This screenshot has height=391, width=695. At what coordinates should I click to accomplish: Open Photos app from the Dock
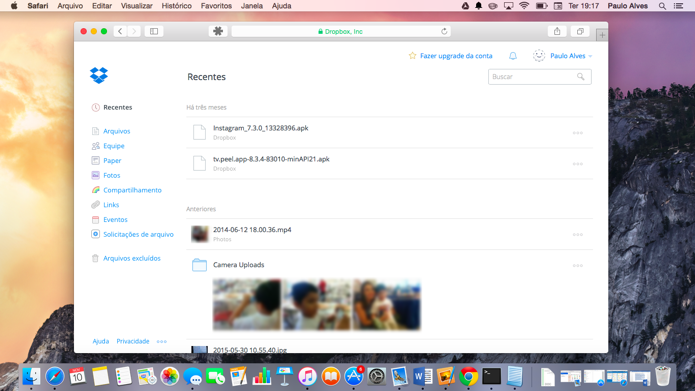click(169, 377)
